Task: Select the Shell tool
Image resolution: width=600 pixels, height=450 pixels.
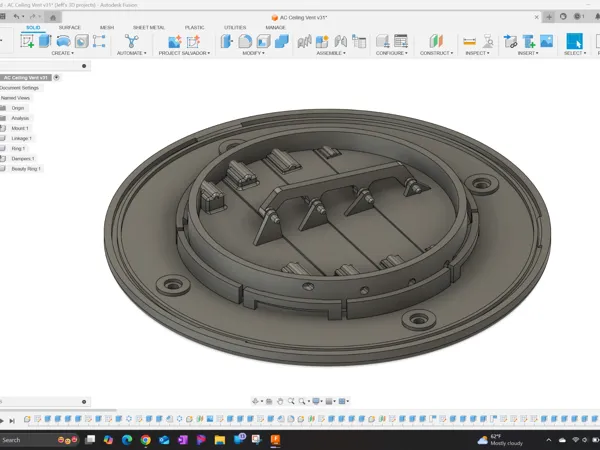Action: 263,41
